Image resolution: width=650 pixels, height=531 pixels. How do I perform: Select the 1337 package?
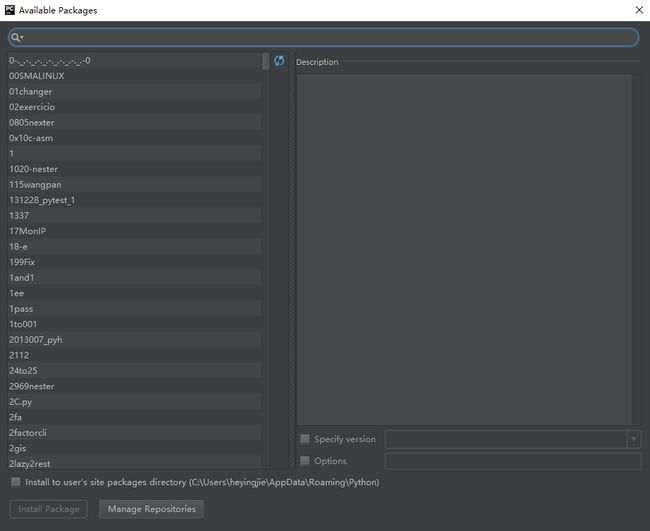click(135, 216)
